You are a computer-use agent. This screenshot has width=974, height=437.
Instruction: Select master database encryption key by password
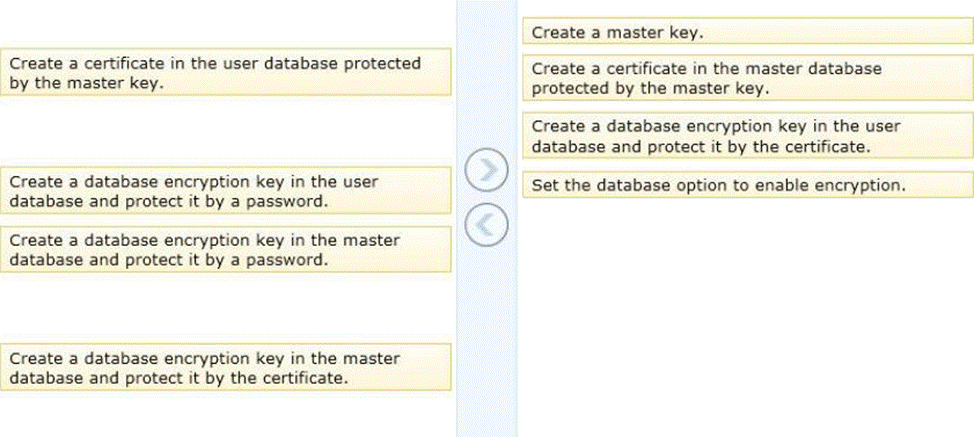point(226,250)
